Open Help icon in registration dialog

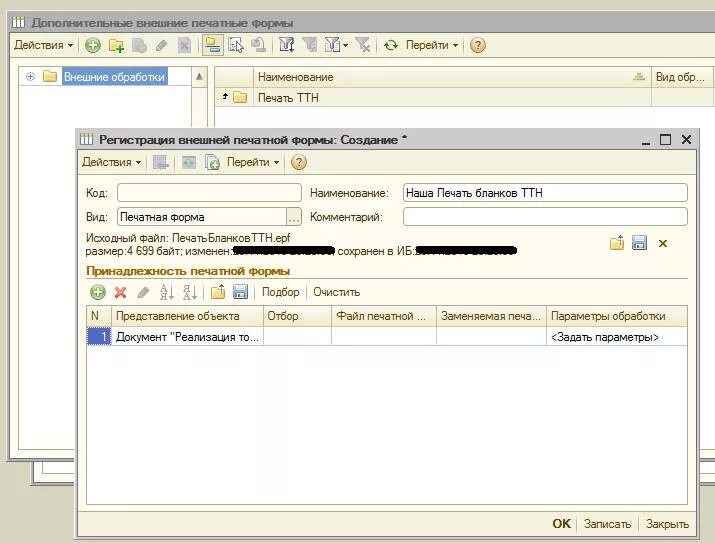299,162
